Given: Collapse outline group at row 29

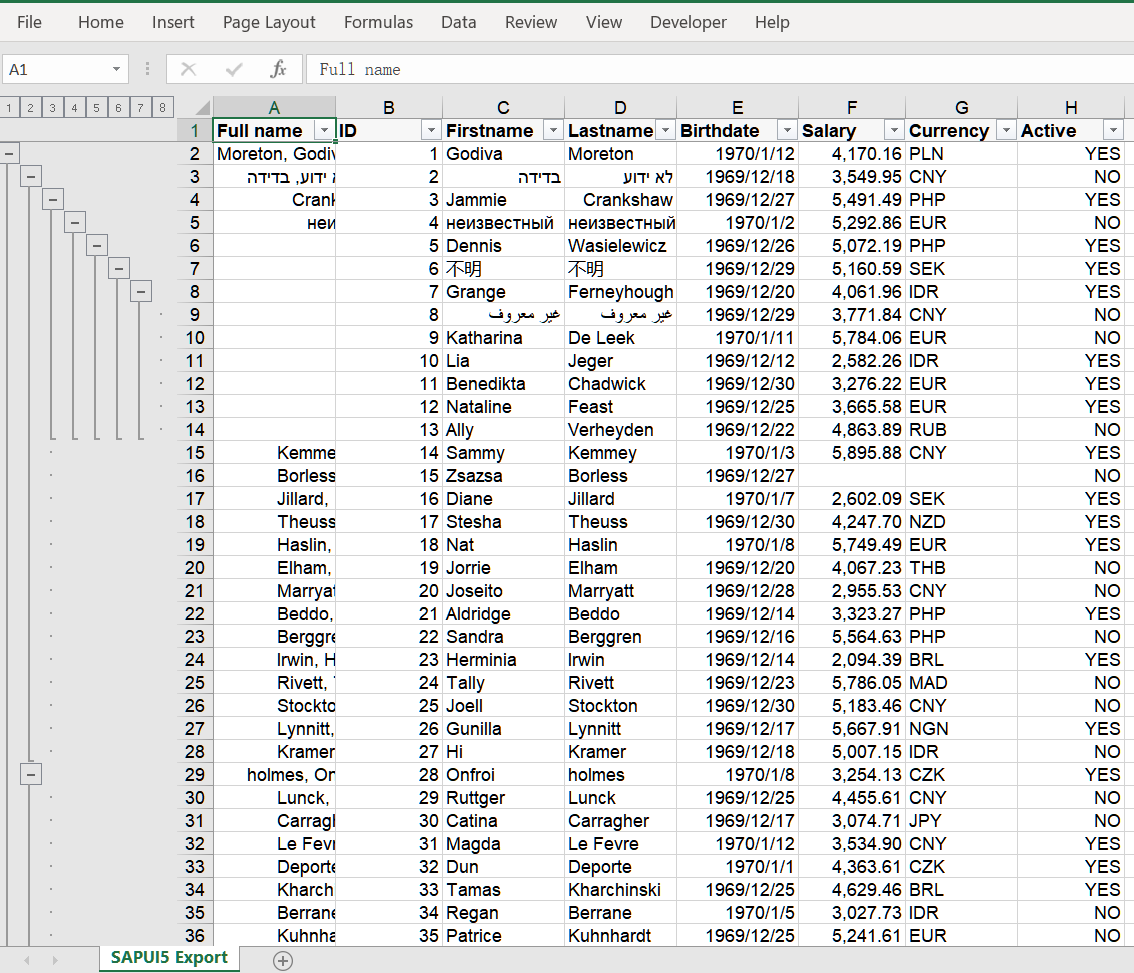Looking at the screenshot, I should point(30,775).
